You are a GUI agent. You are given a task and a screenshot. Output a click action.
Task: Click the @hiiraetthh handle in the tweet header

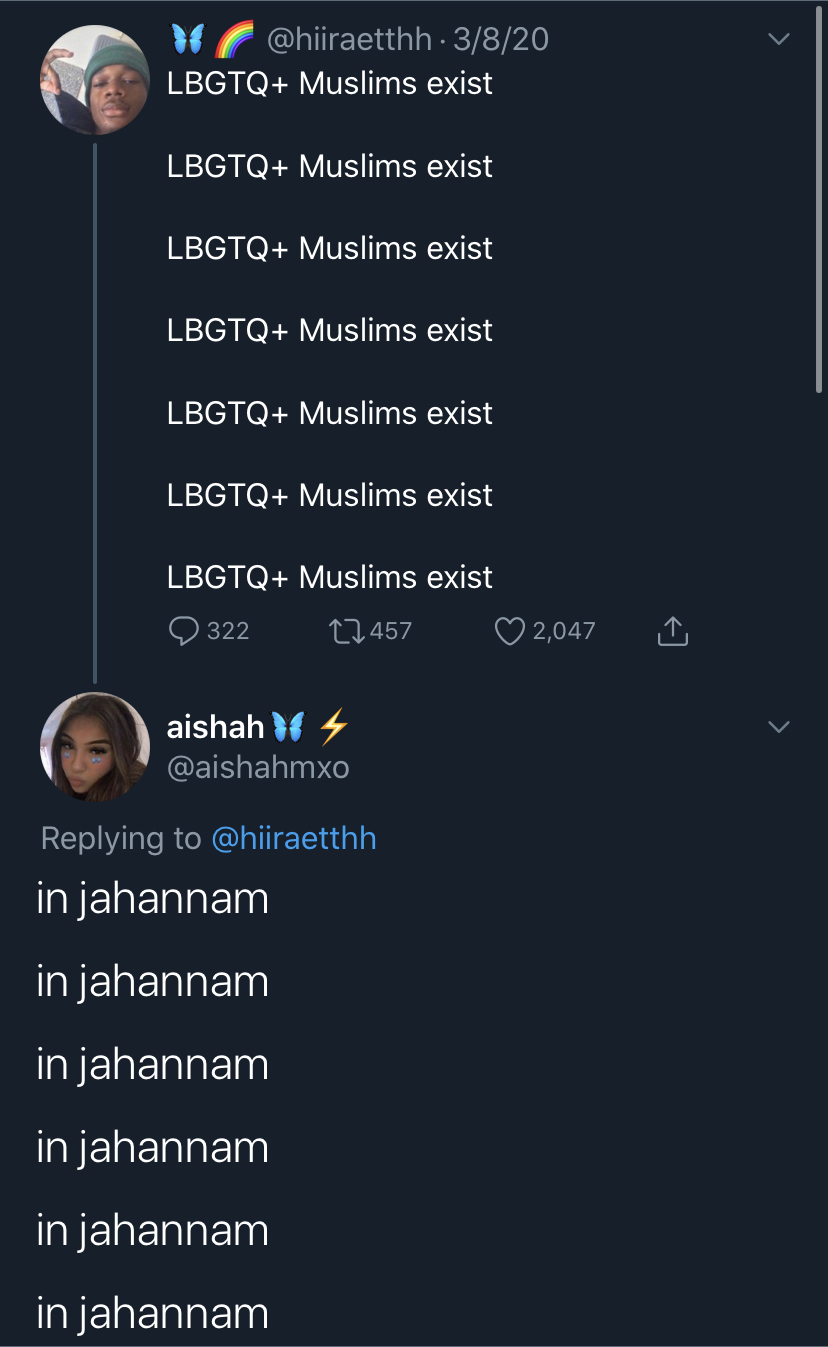click(349, 39)
